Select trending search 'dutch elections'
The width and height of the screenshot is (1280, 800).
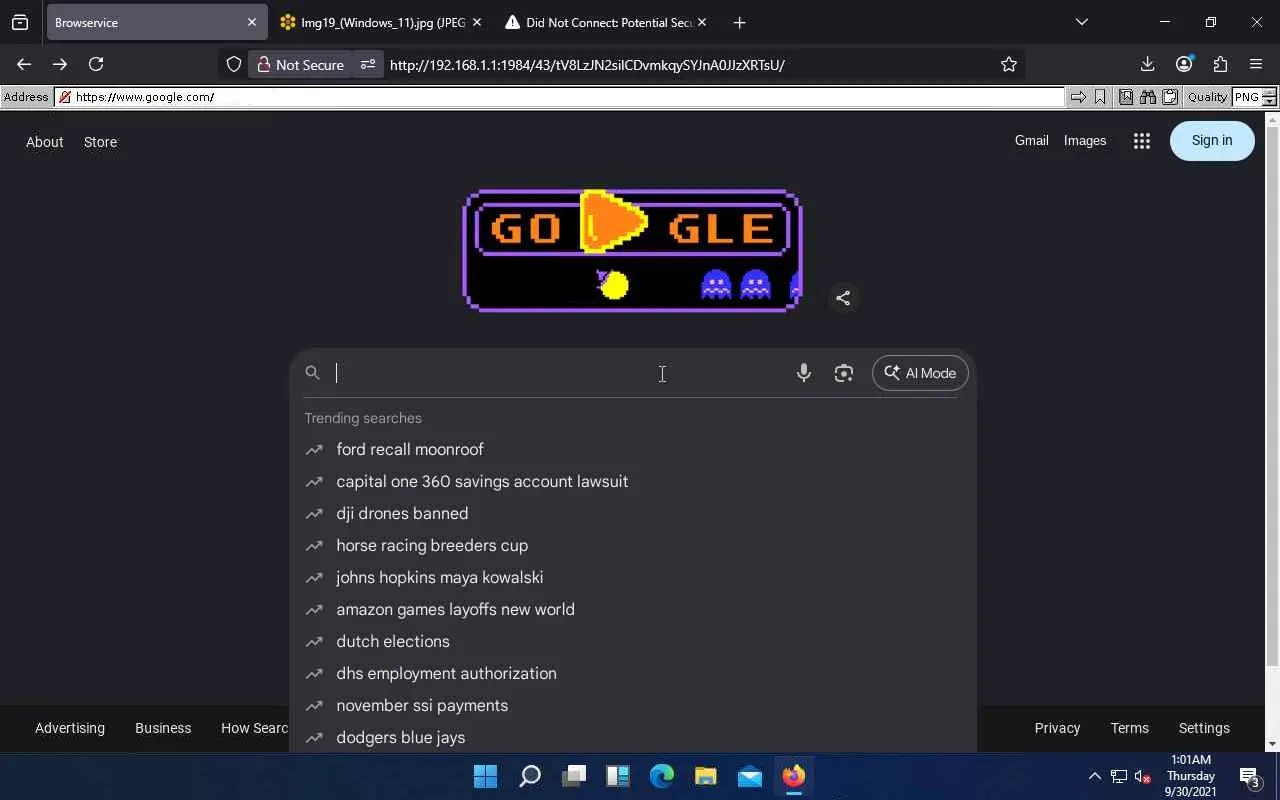[633, 641]
